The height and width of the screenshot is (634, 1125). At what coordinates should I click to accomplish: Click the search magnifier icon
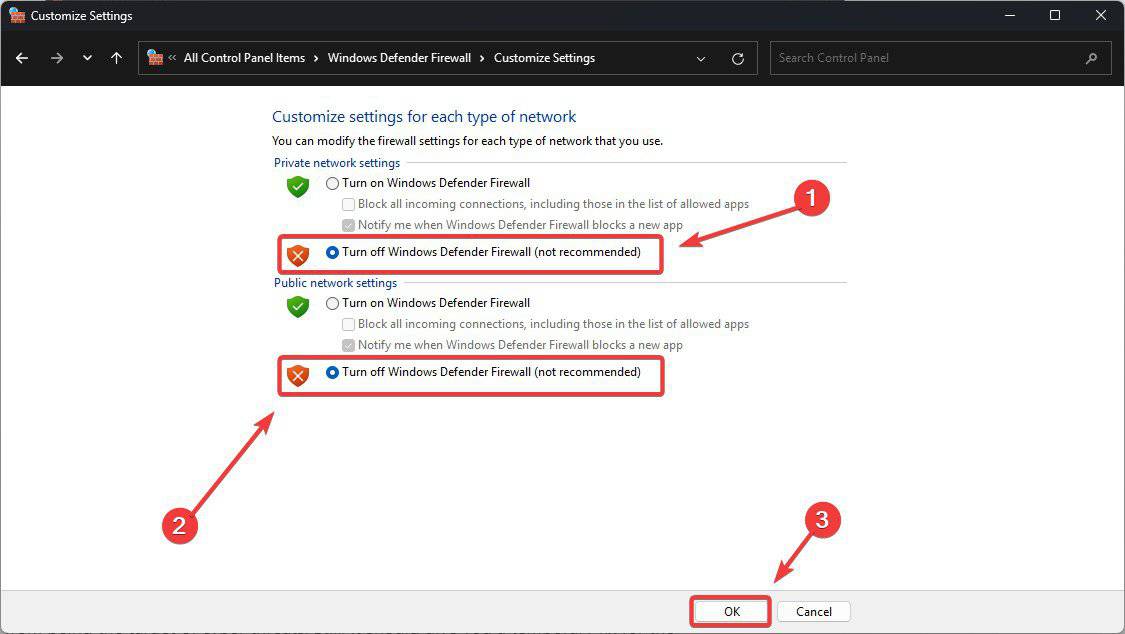click(x=1091, y=58)
